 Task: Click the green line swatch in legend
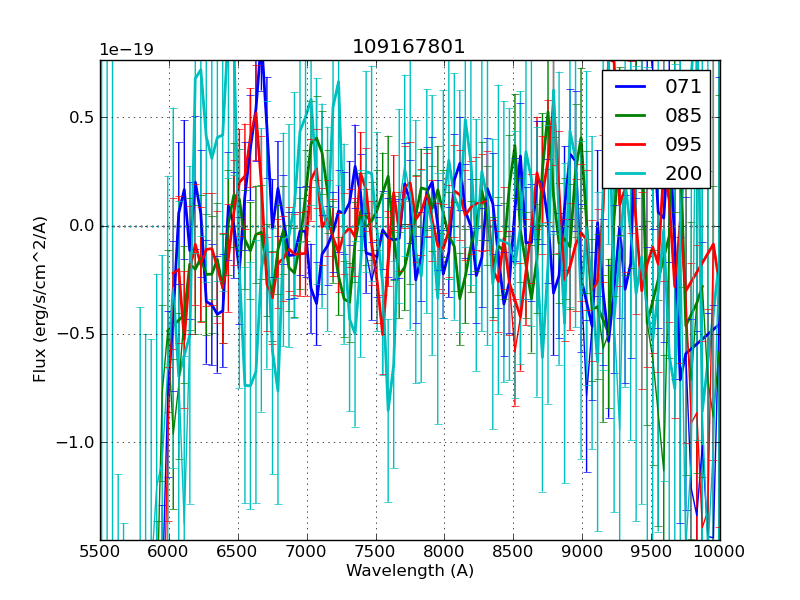pos(631,116)
